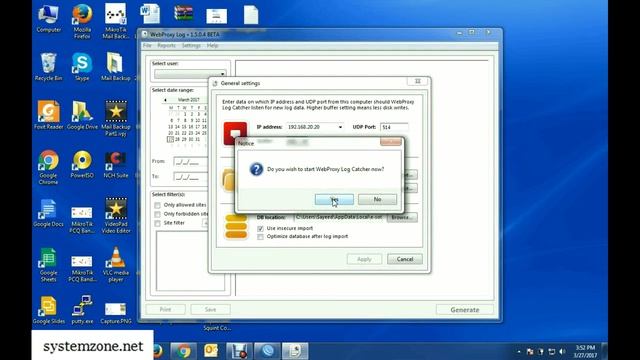Select MikroTik PCQ icon beside Google Sheets
Viewport: 640px width, 360px height.
(82, 269)
